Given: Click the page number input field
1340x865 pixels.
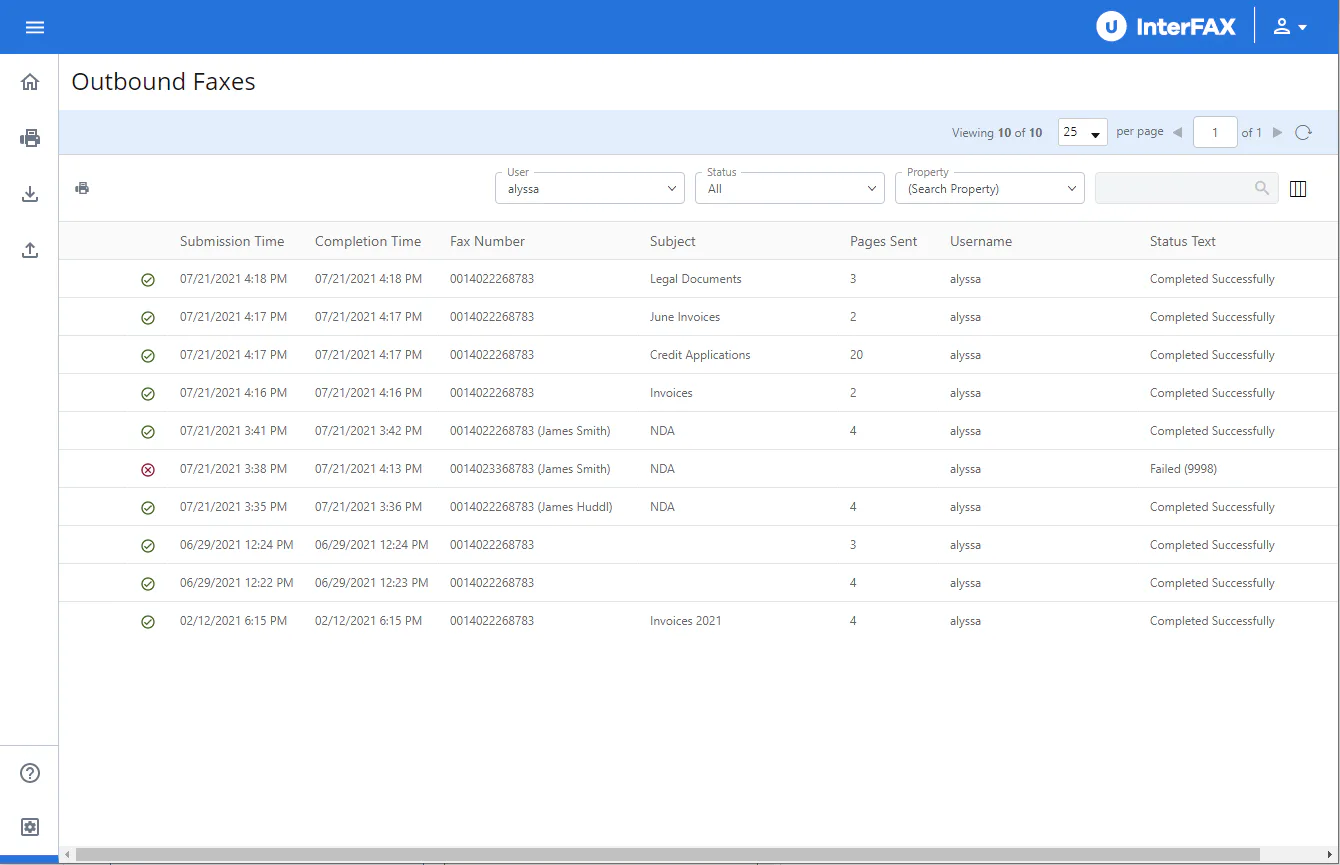Looking at the screenshot, I should 1215,132.
